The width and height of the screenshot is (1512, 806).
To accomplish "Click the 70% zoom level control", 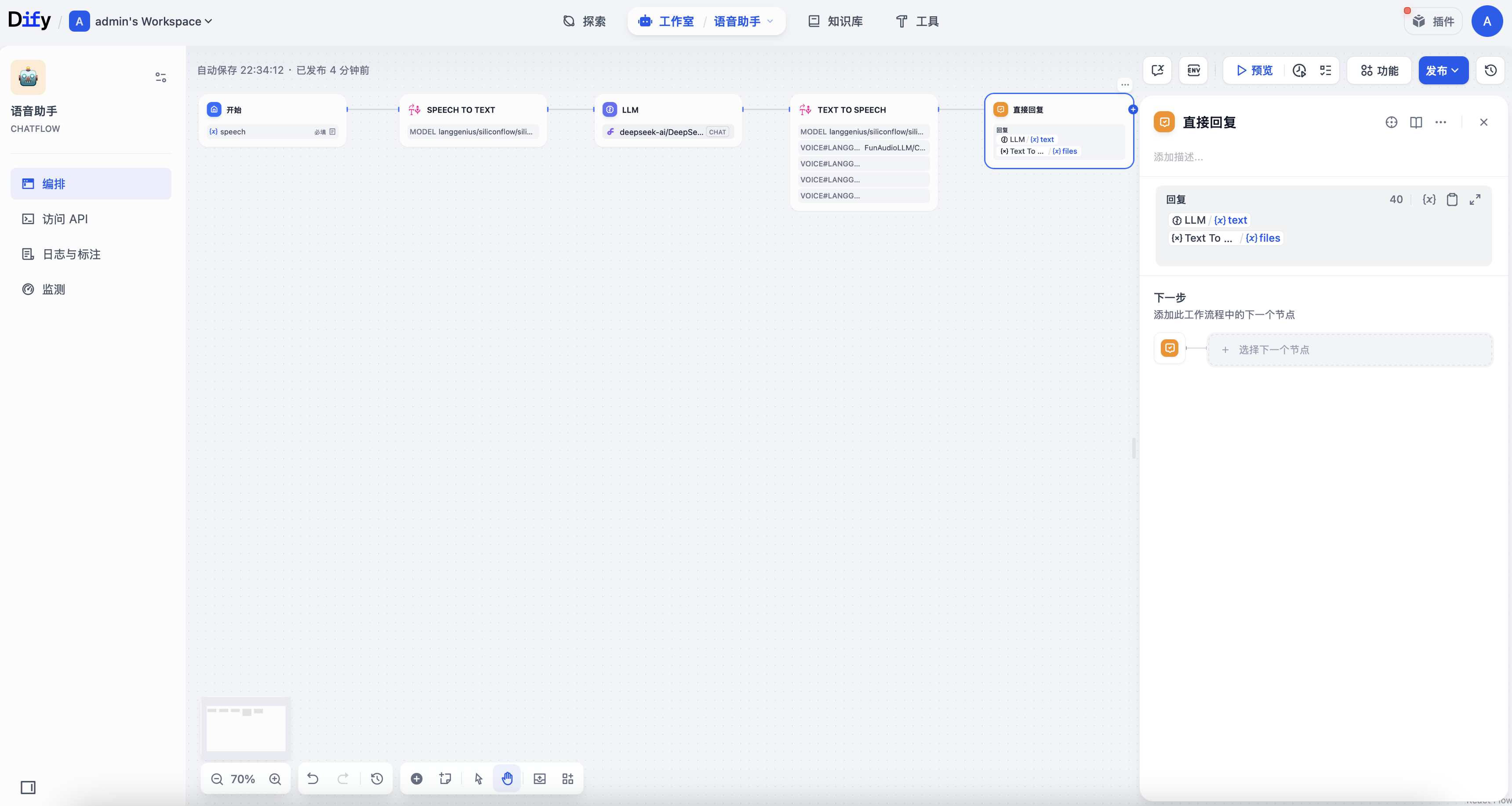I will [243, 778].
